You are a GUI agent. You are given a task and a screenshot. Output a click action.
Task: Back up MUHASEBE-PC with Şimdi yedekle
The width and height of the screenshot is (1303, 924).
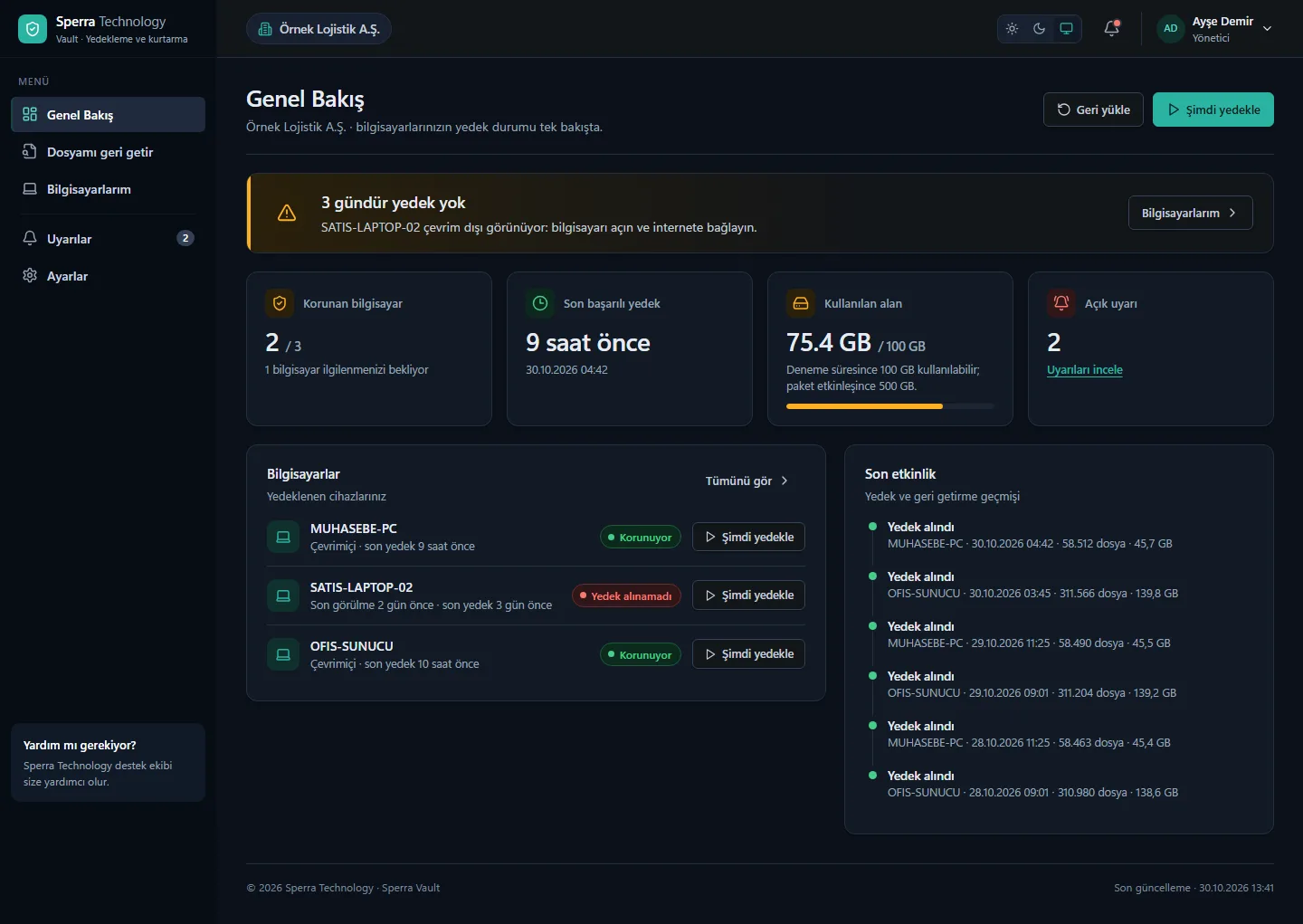point(748,537)
